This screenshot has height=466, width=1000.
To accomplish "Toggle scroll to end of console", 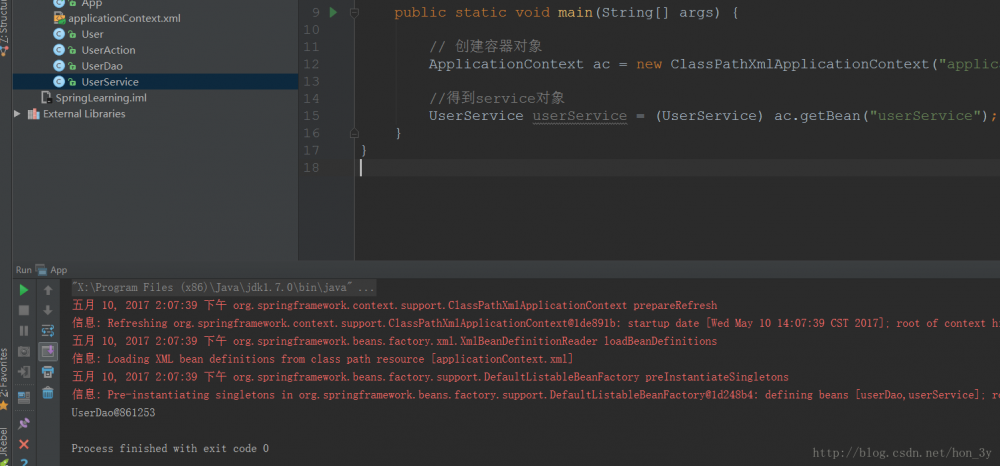I will pyautogui.click(x=47, y=351).
